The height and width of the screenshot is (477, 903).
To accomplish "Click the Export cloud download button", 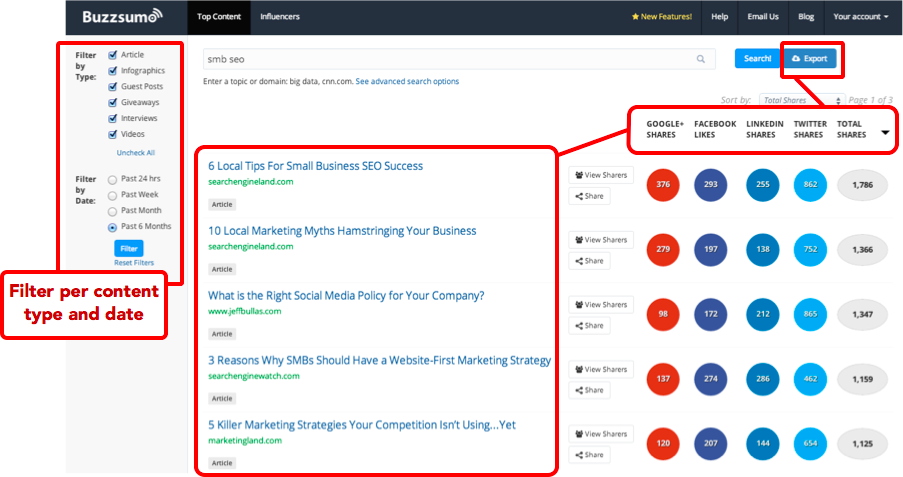I will [x=809, y=59].
